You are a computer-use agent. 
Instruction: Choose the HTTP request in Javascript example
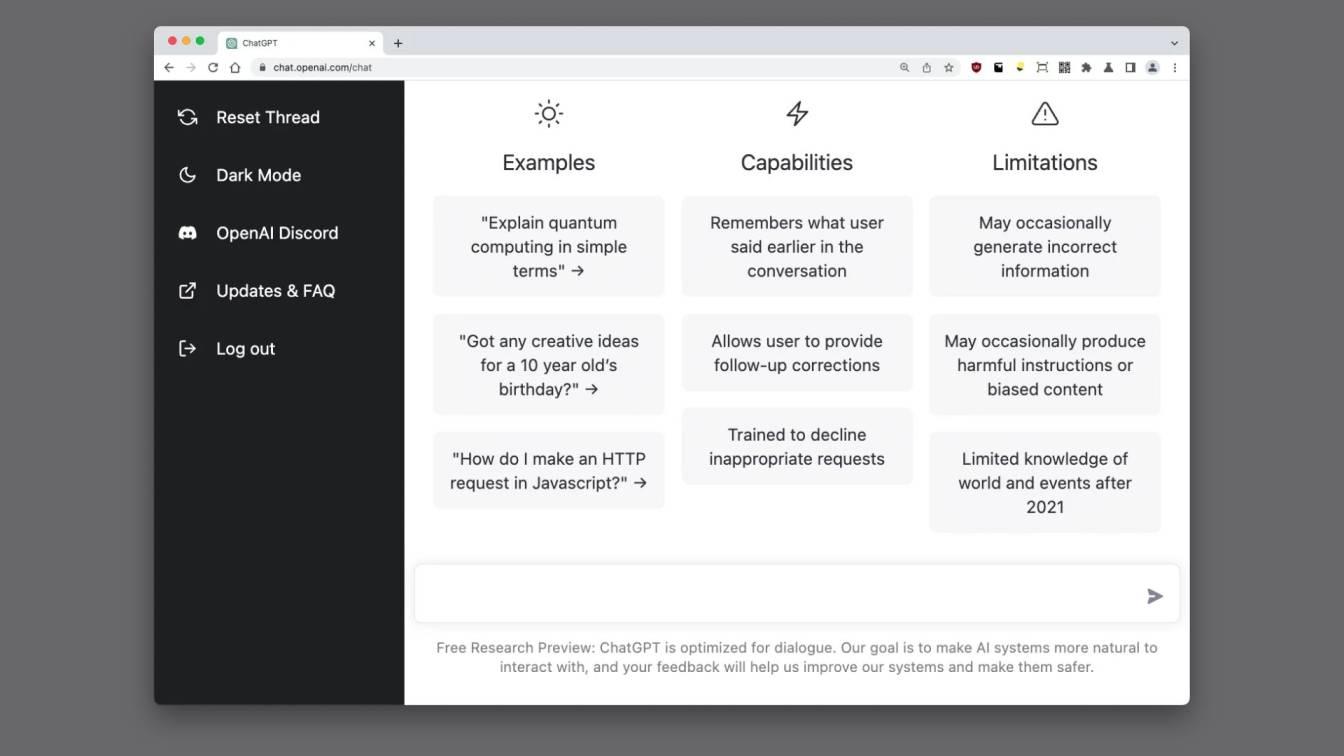coord(548,470)
